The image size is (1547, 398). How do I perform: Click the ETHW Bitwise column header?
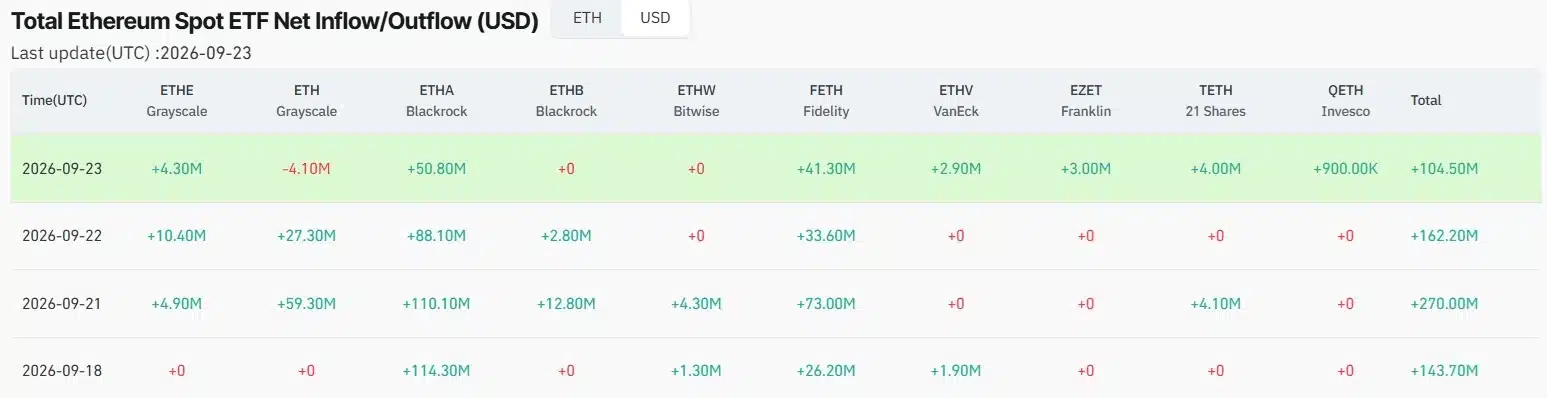tap(696, 101)
